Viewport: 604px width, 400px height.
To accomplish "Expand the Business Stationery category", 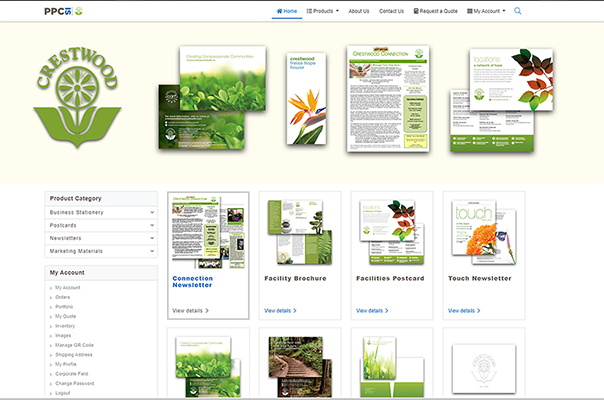I will [100, 212].
